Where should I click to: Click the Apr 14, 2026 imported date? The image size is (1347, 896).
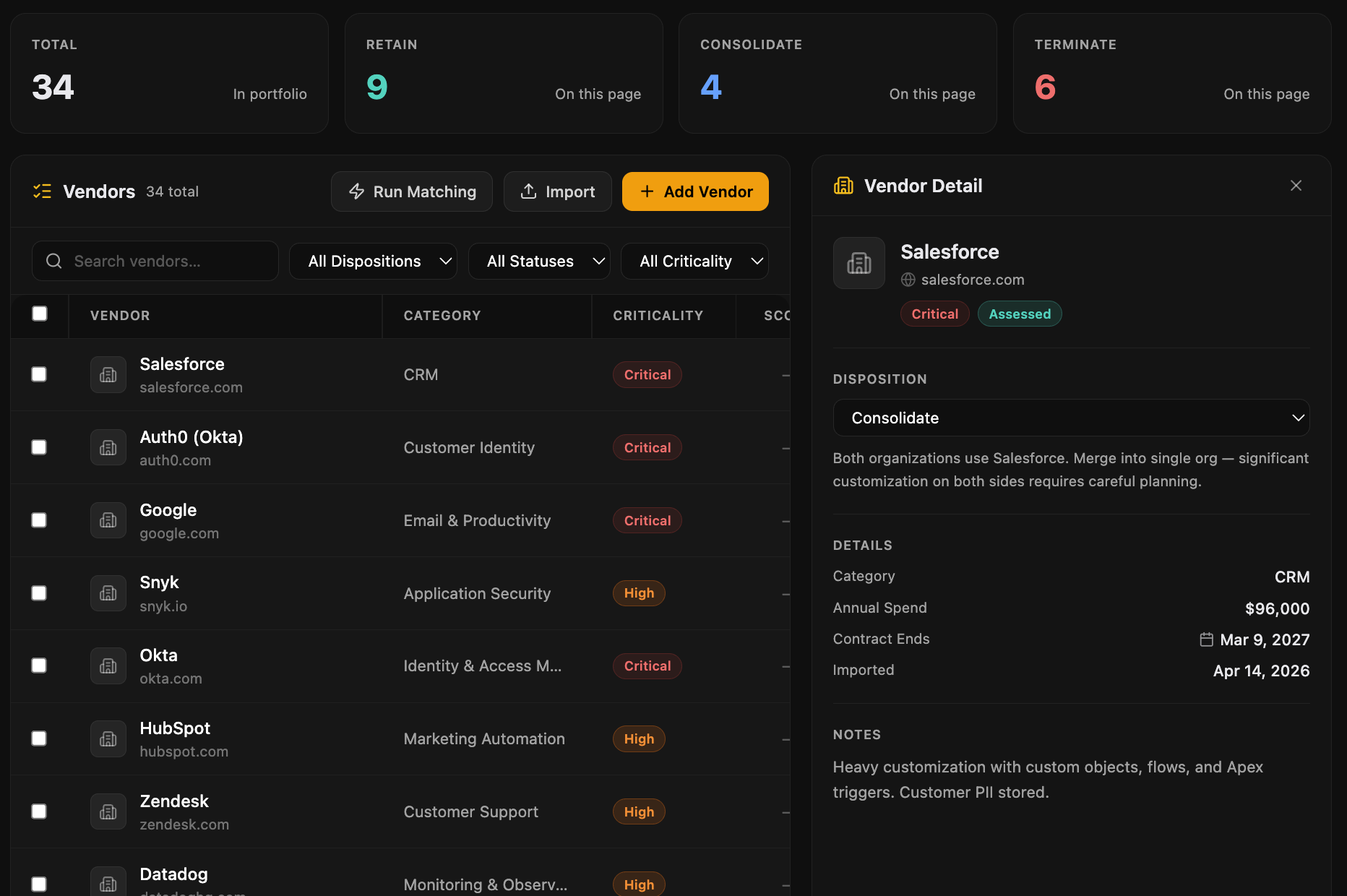(x=1261, y=671)
